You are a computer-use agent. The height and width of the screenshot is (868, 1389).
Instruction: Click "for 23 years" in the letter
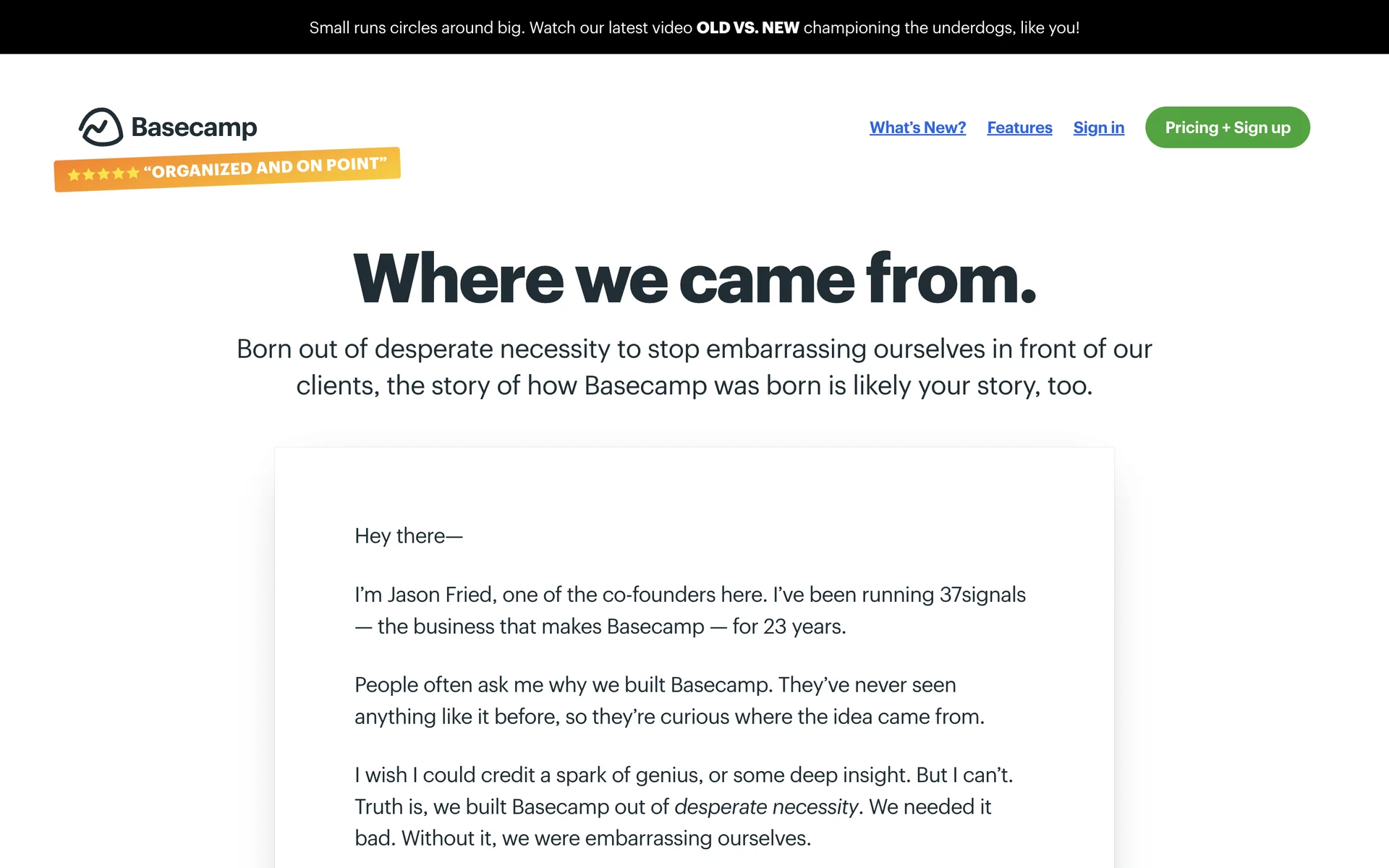(788, 626)
